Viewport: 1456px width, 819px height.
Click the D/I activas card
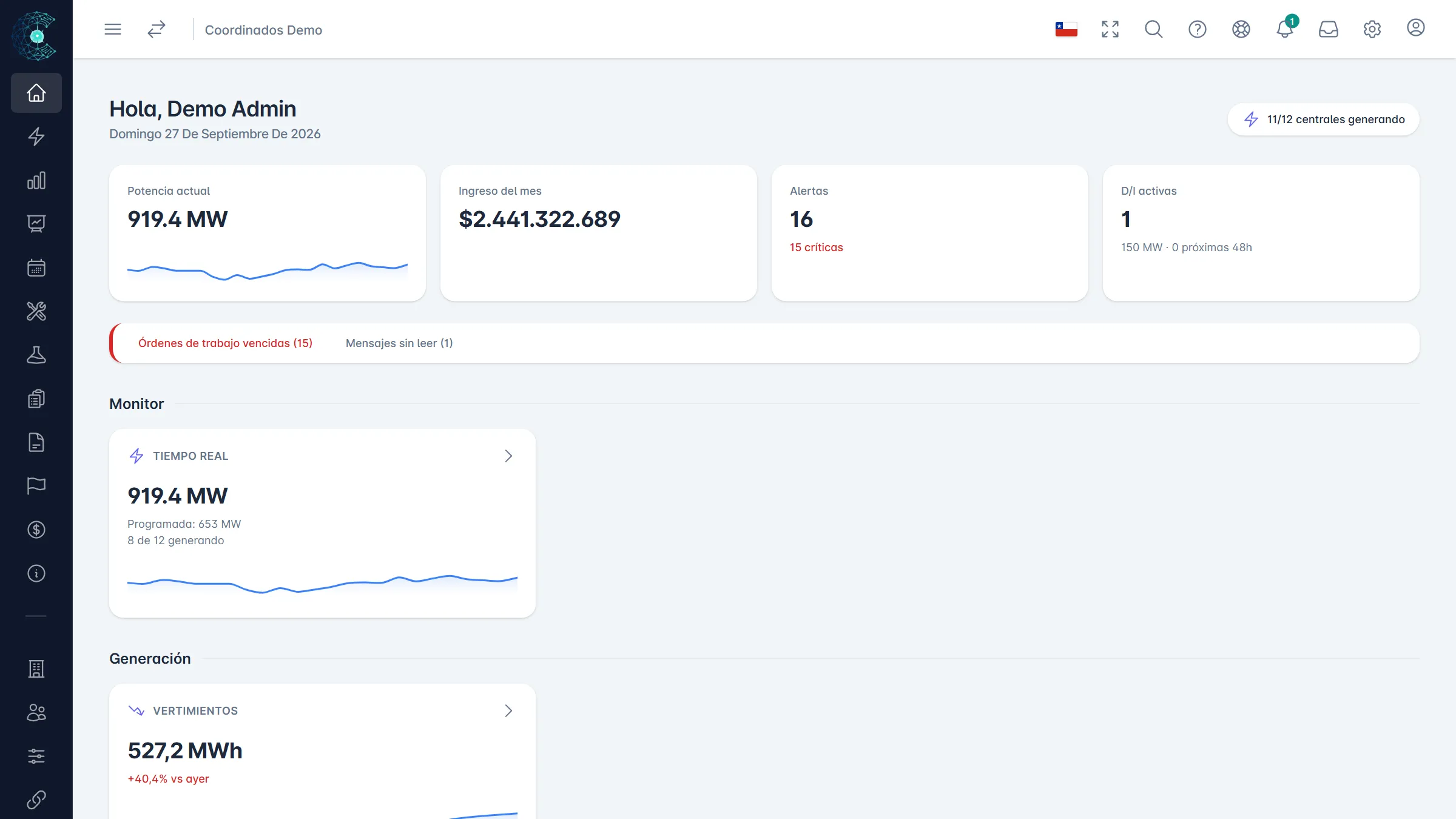pyautogui.click(x=1261, y=233)
